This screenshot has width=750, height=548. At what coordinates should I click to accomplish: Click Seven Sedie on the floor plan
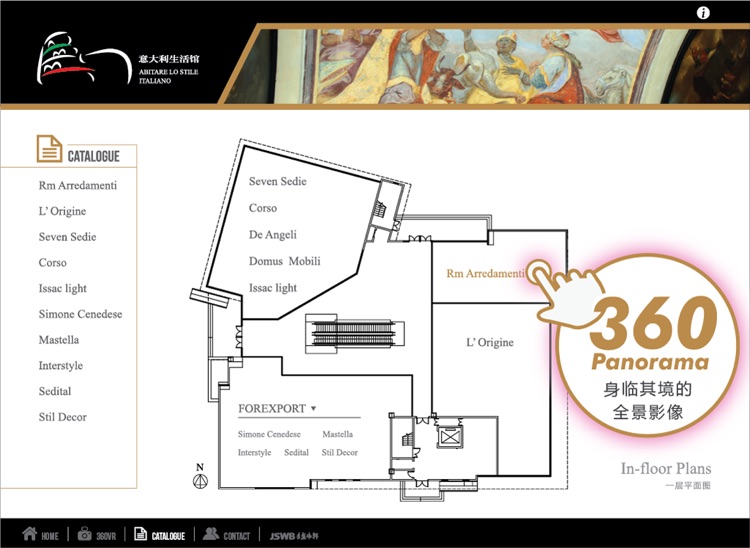click(277, 182)
